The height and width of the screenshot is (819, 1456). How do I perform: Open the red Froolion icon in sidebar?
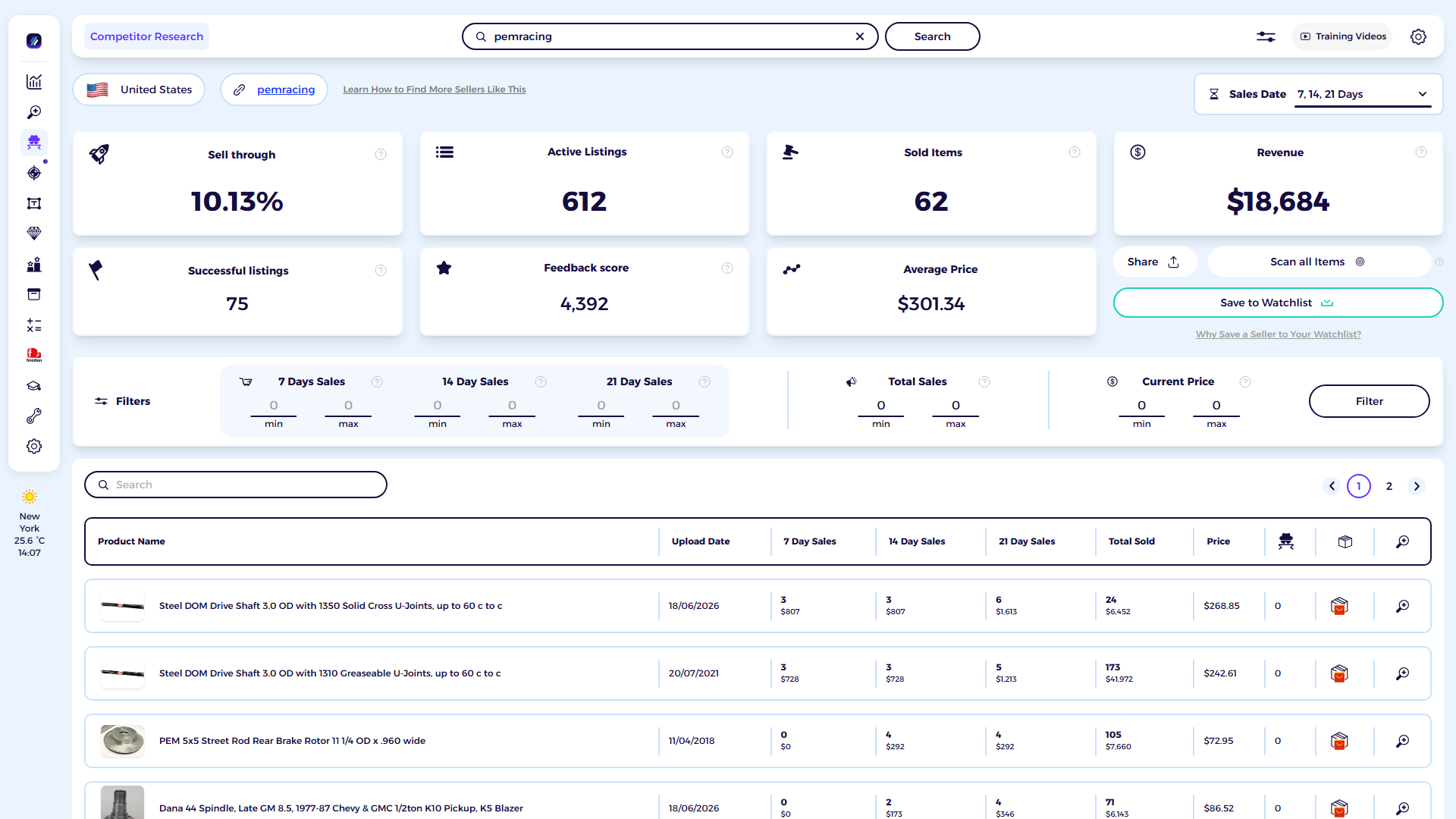click(34, 355)
